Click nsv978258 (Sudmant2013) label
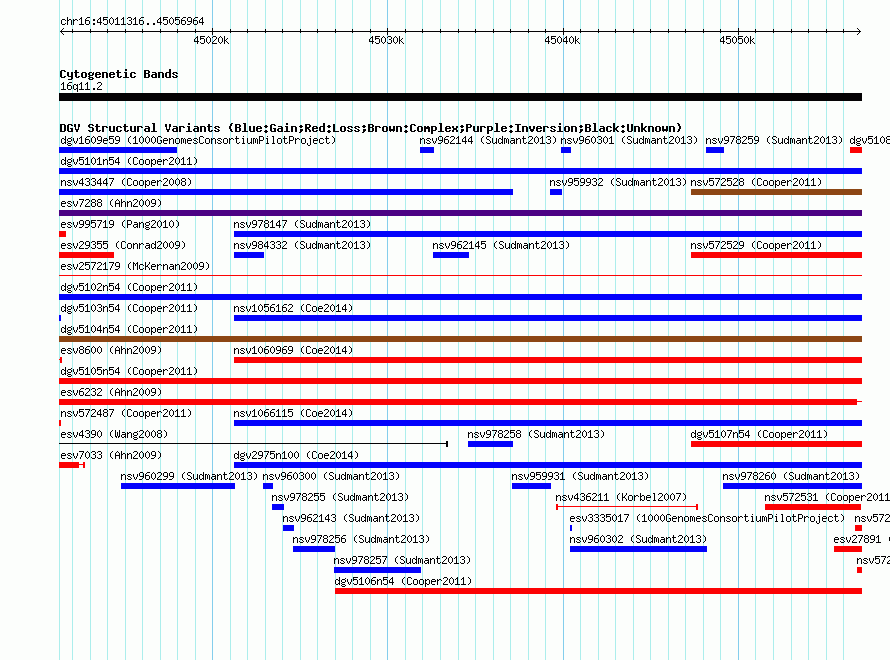890x660 pixels. [536, 434]
